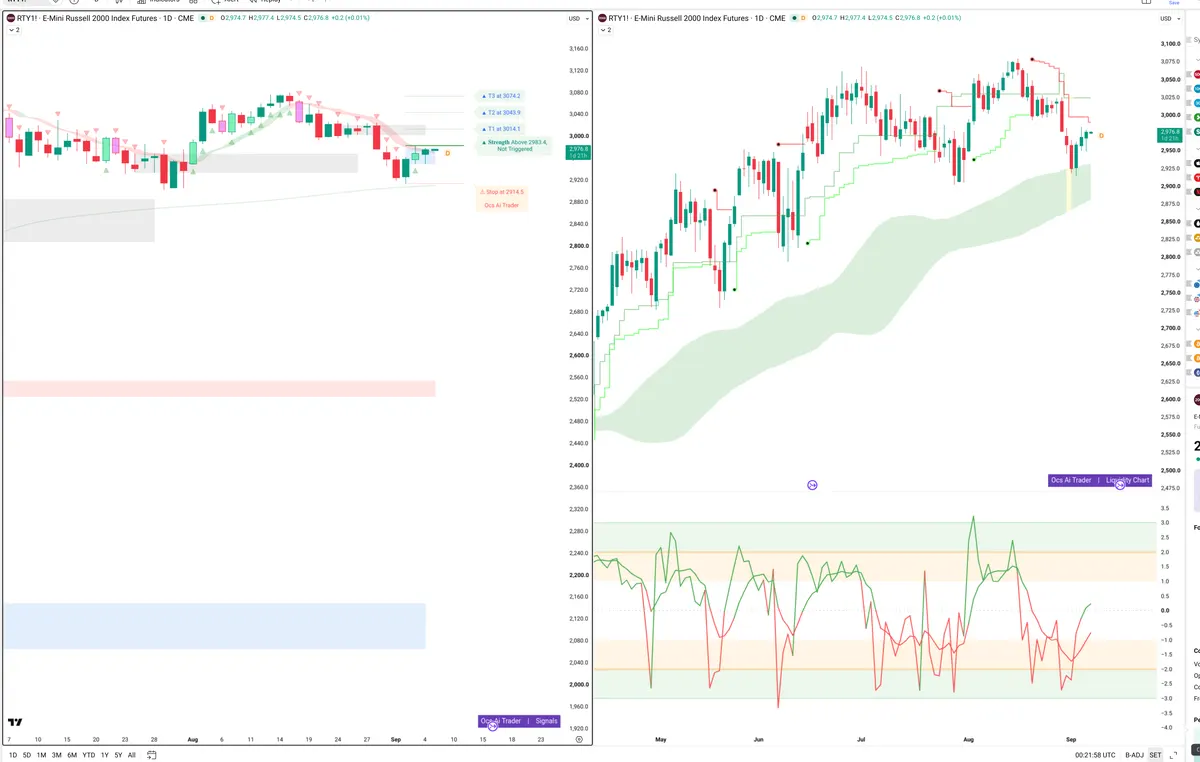
Task: Select All time range
Action: pos(131,755)
